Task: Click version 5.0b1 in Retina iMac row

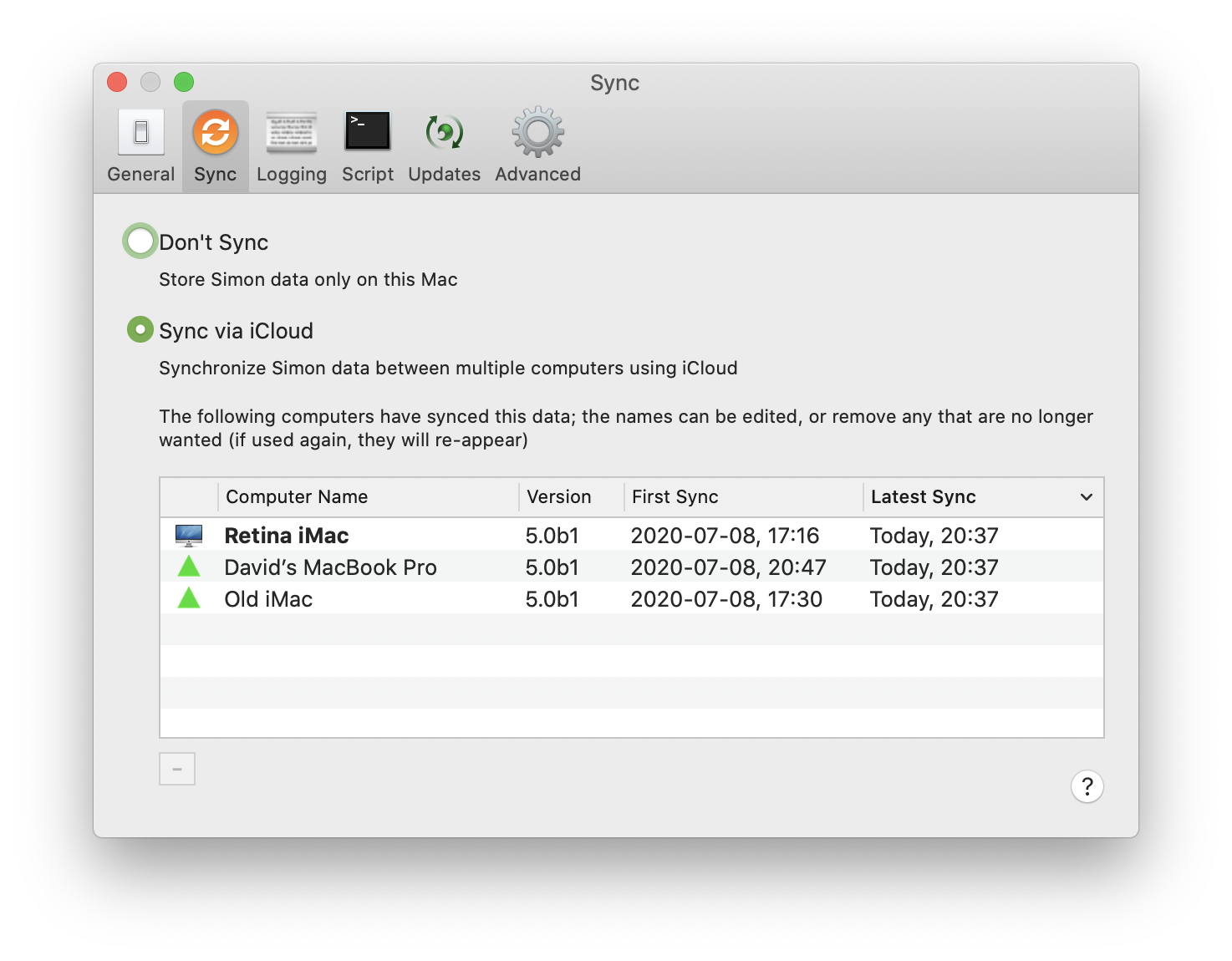Action: coord(552,536)
